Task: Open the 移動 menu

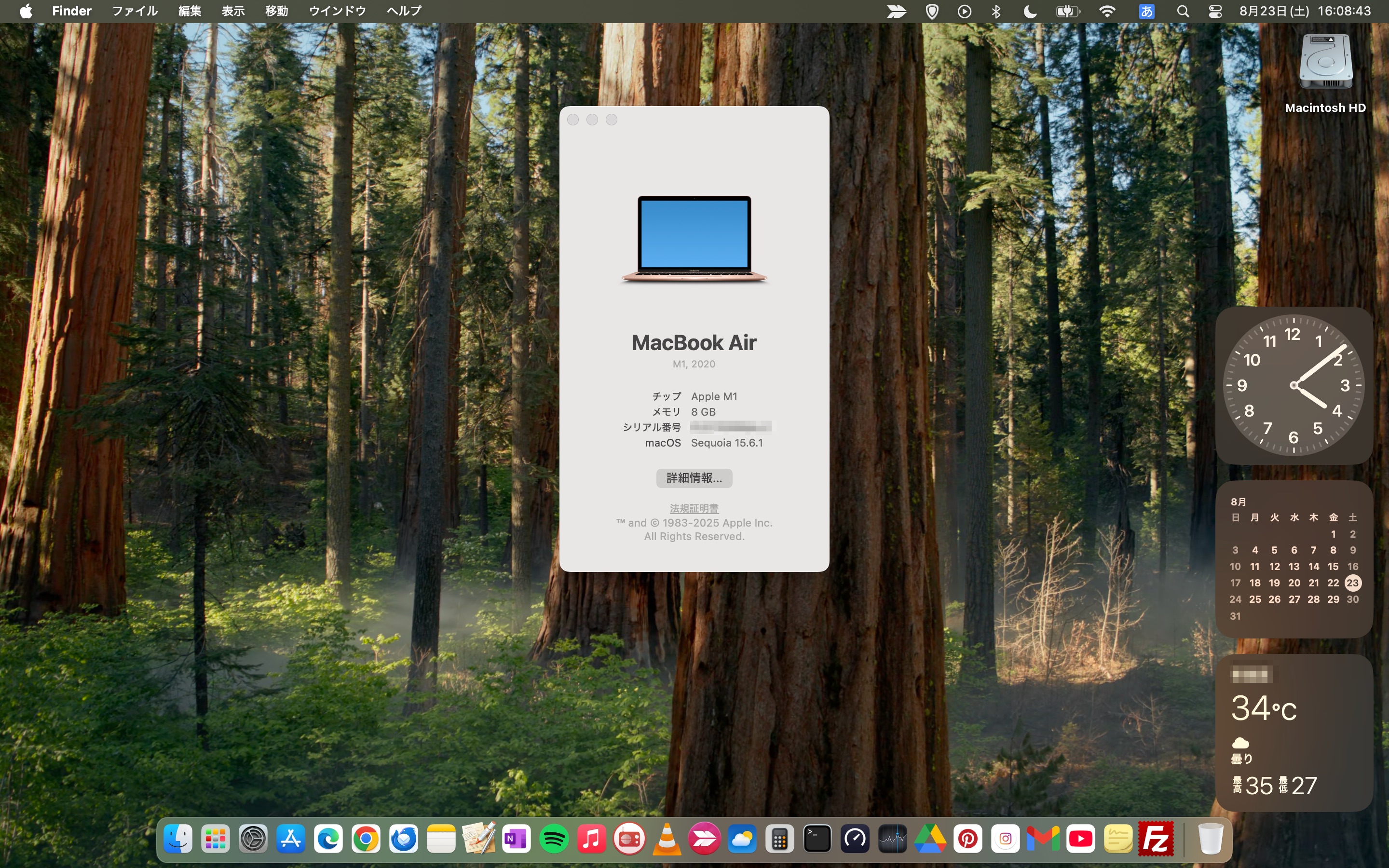Action: point(277,11)
